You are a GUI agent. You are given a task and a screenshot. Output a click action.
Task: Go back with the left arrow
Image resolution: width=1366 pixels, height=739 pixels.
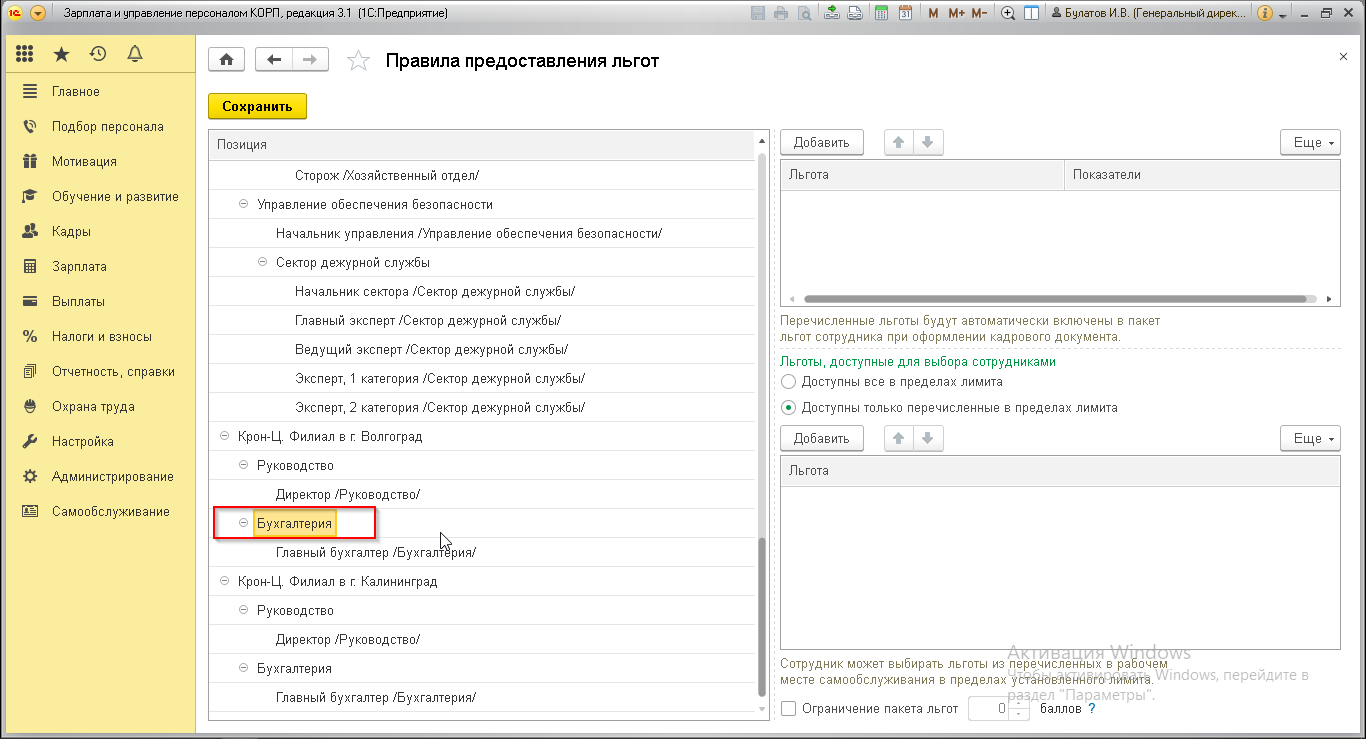(274, 60)
